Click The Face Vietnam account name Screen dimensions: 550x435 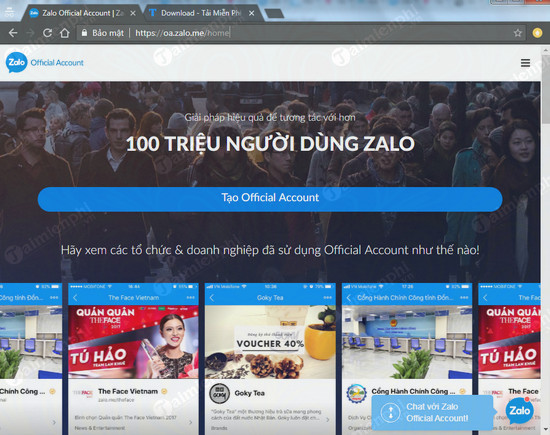pos(128,391)
